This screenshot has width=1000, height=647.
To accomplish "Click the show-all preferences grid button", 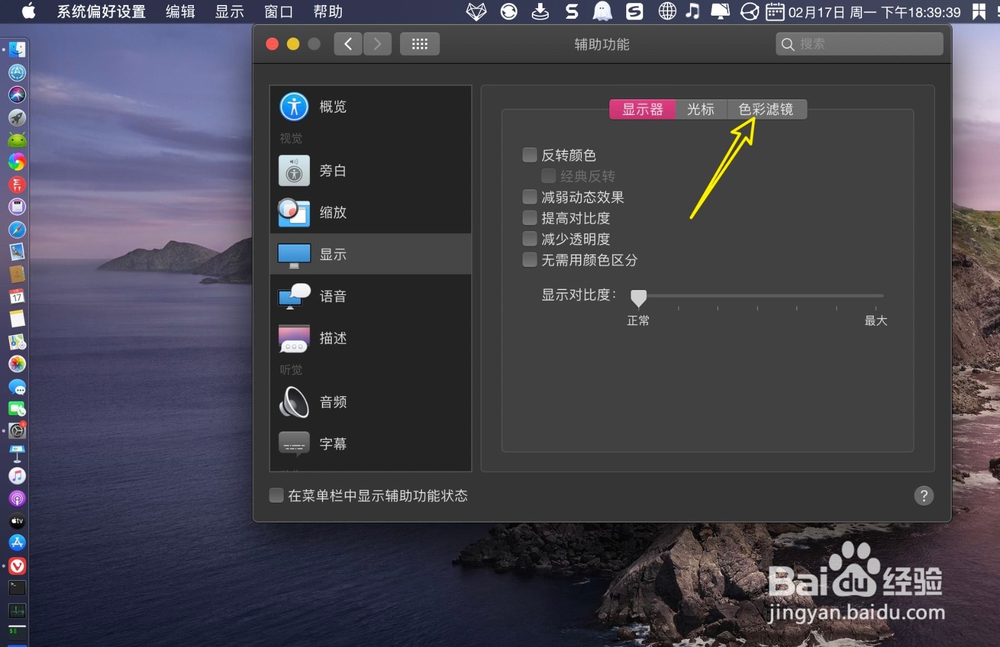I will [x=419, y=43].
